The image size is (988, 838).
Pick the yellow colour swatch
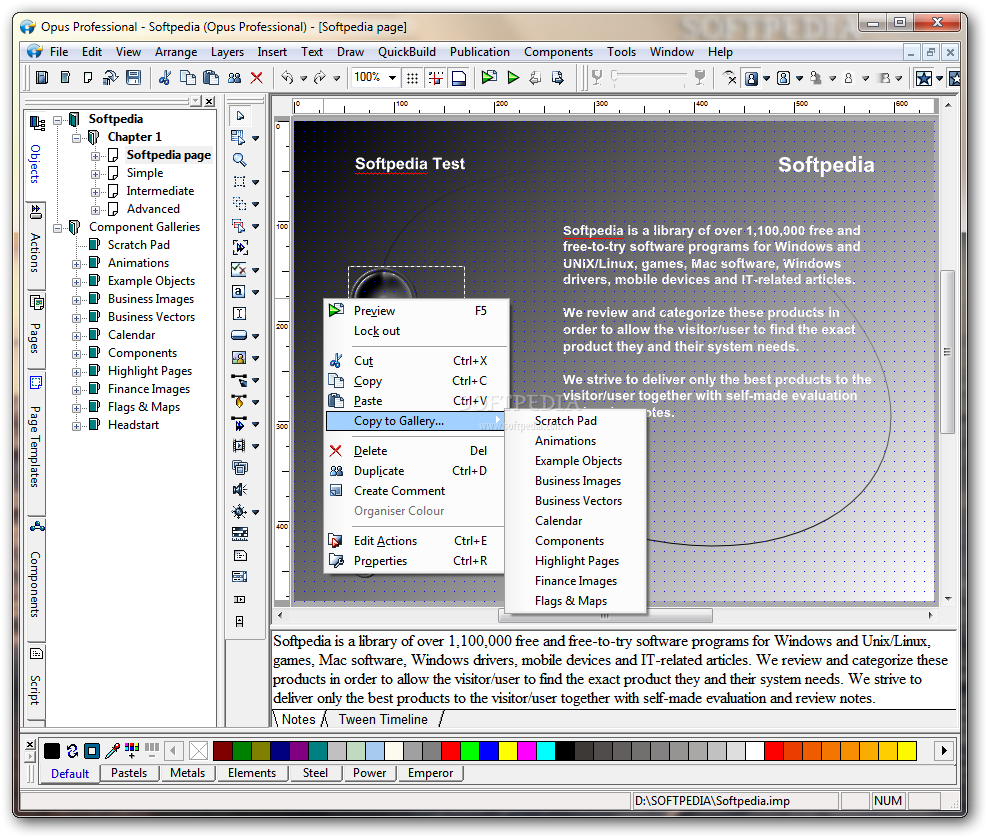coord(507,750)
